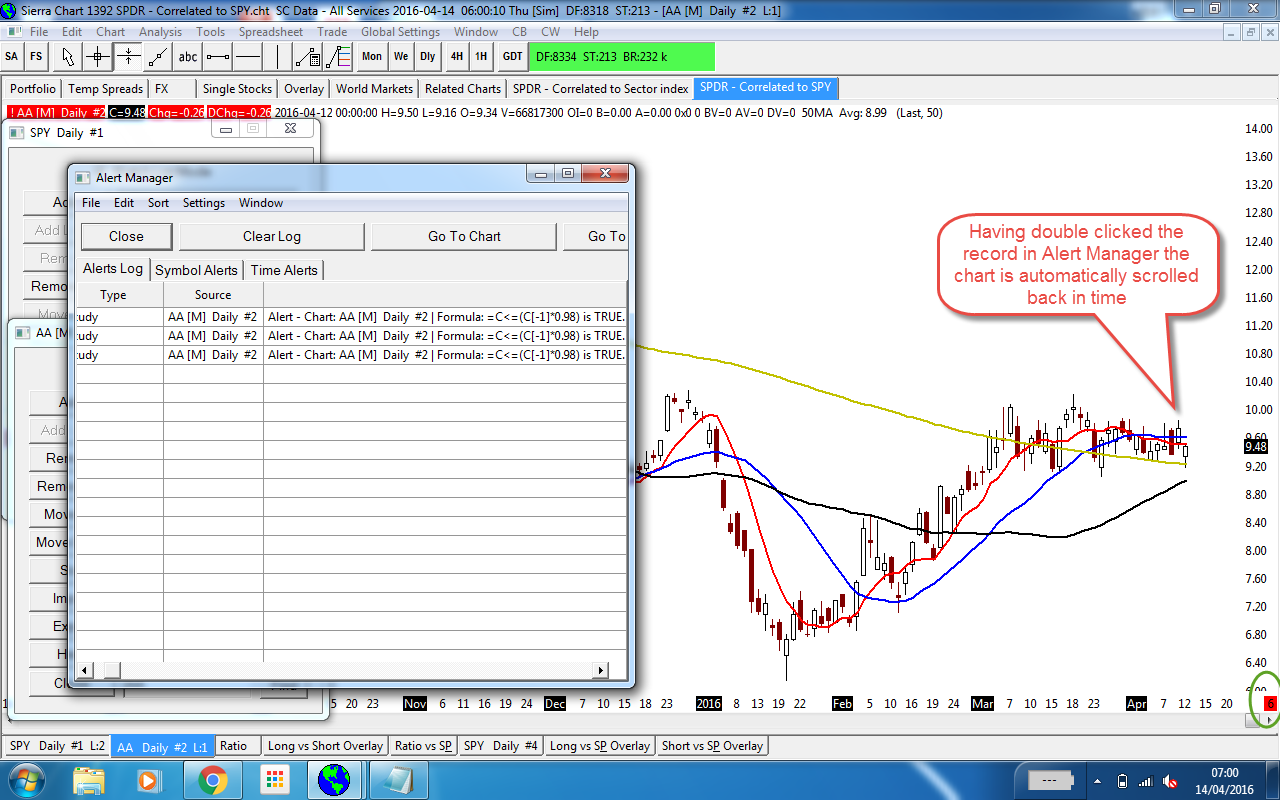The image size is (1280, 800).
Task: Open the CW menu
Action: point(551,32)
